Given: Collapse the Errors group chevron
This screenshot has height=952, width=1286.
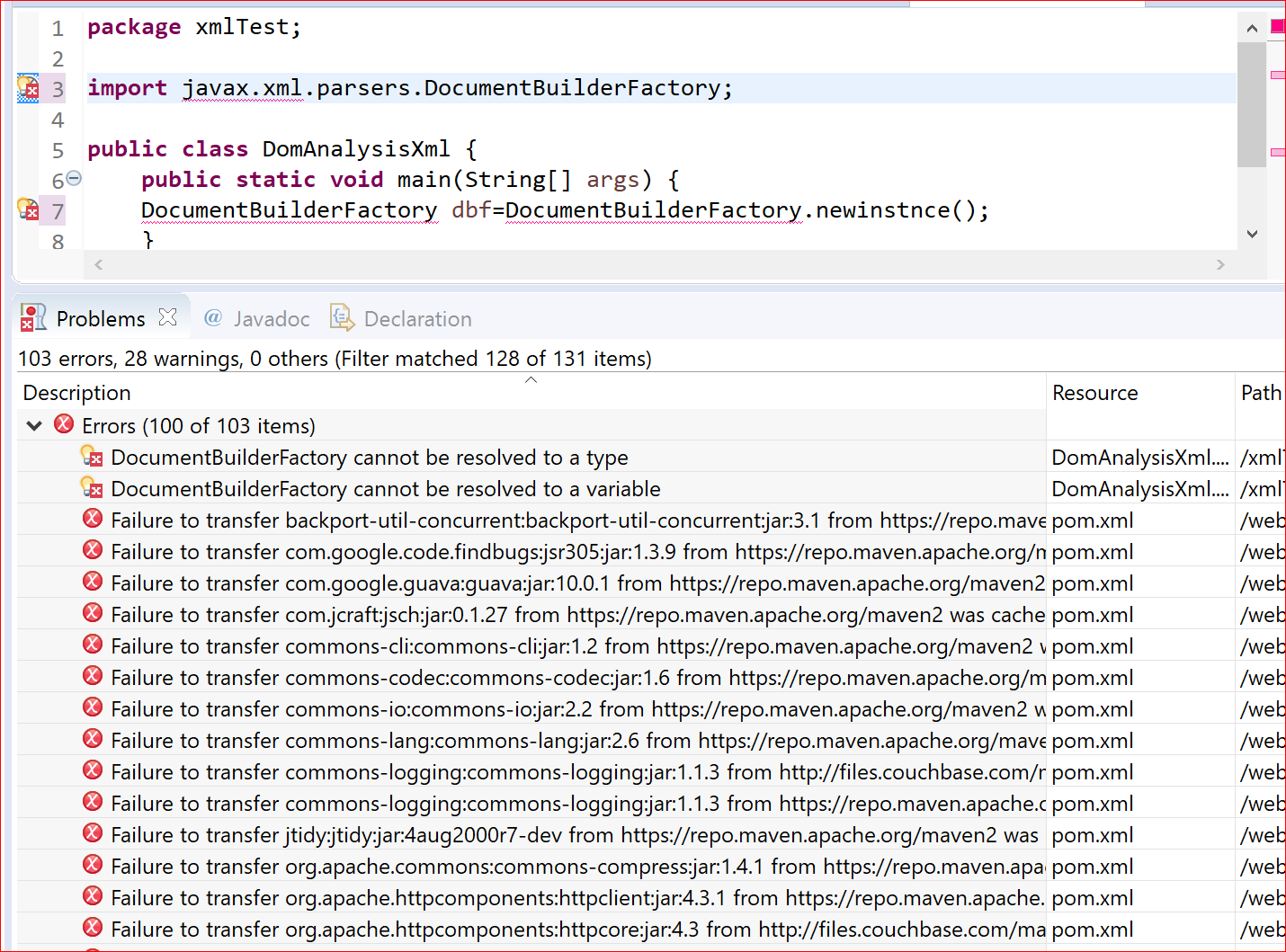Looking at the screenshot, I should tap(34, 425).
